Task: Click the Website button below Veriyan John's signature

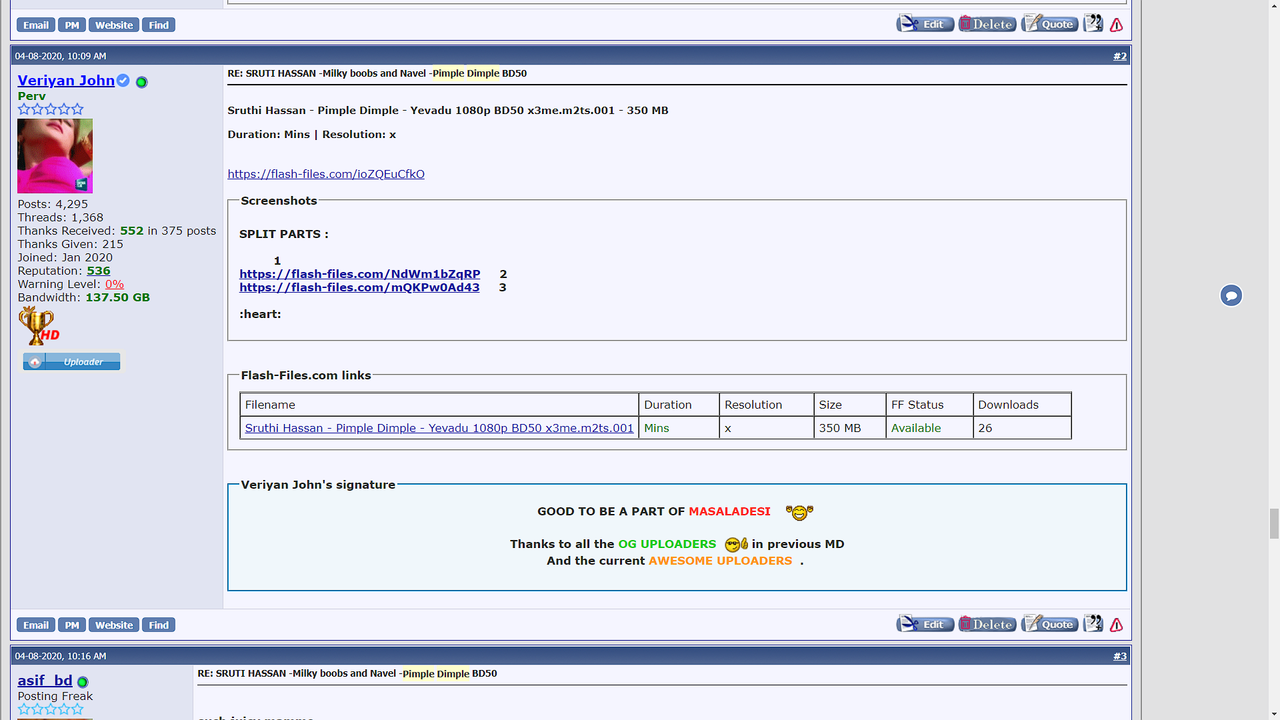Action: 114,625
